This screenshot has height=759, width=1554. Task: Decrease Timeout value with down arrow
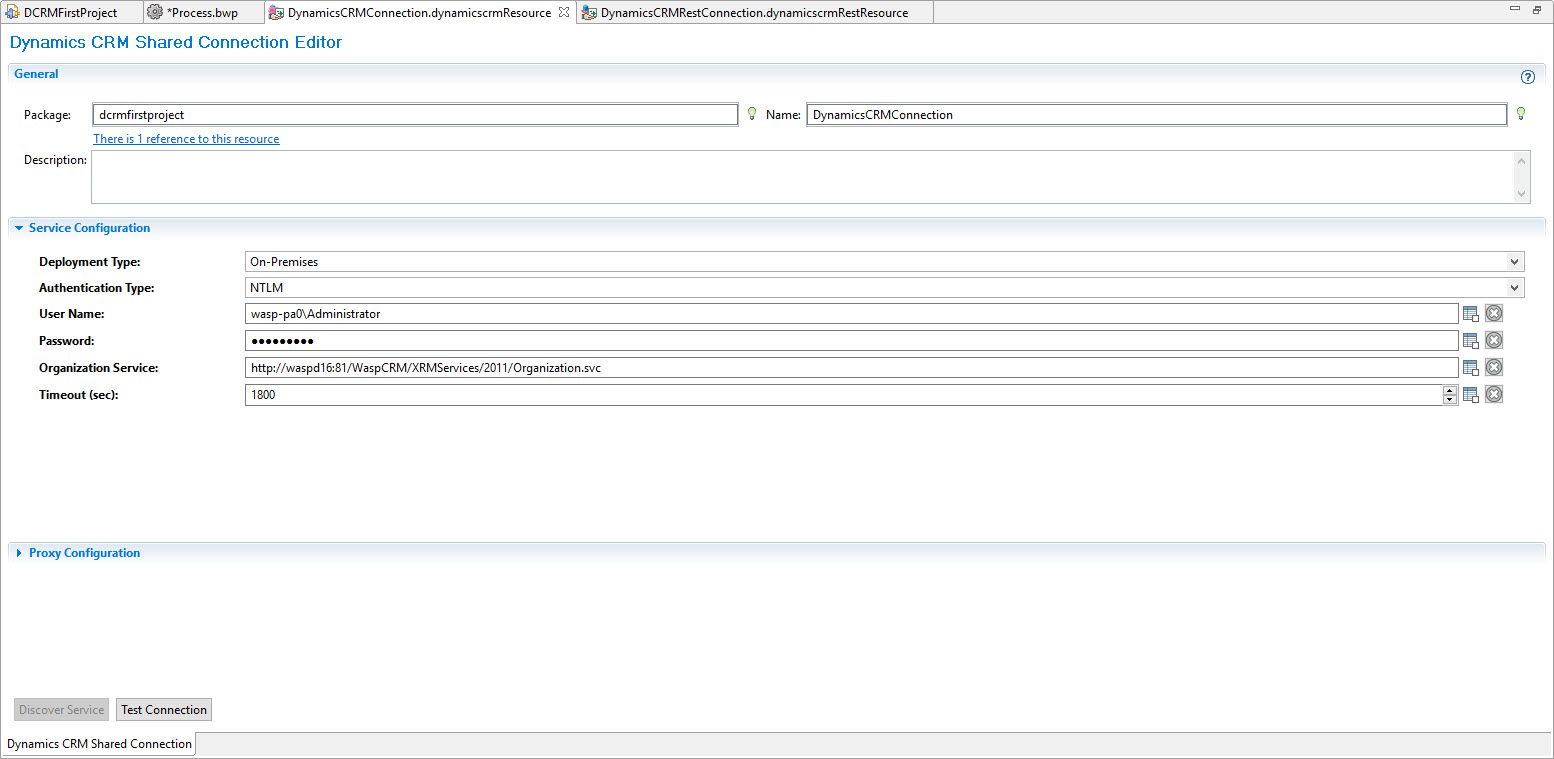(x=1450, y=400)
